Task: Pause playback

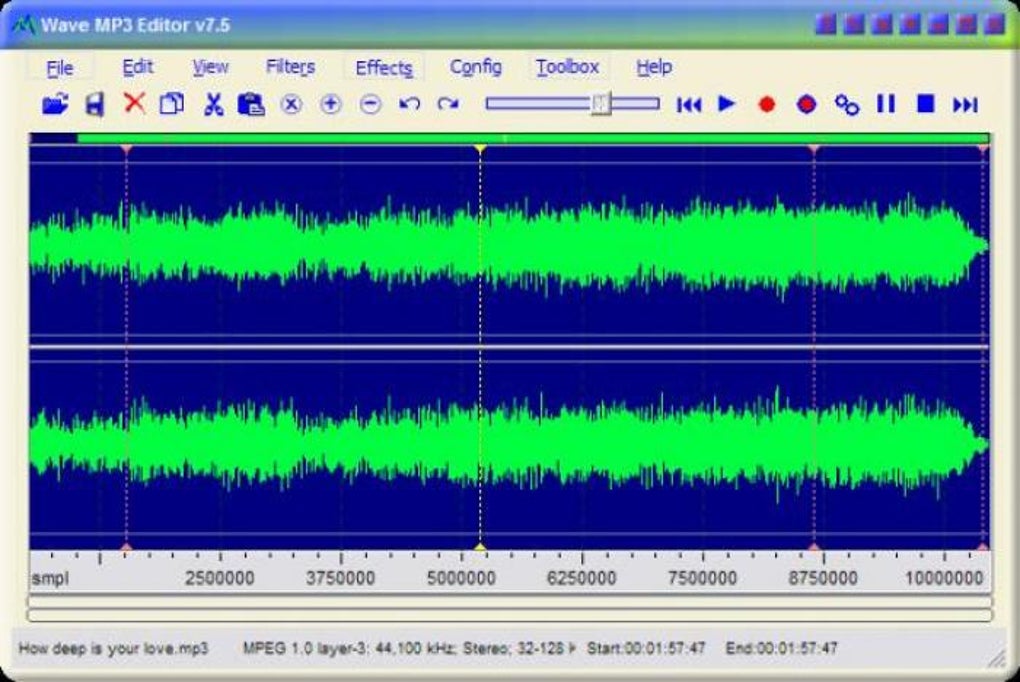Action: (886, 103)
